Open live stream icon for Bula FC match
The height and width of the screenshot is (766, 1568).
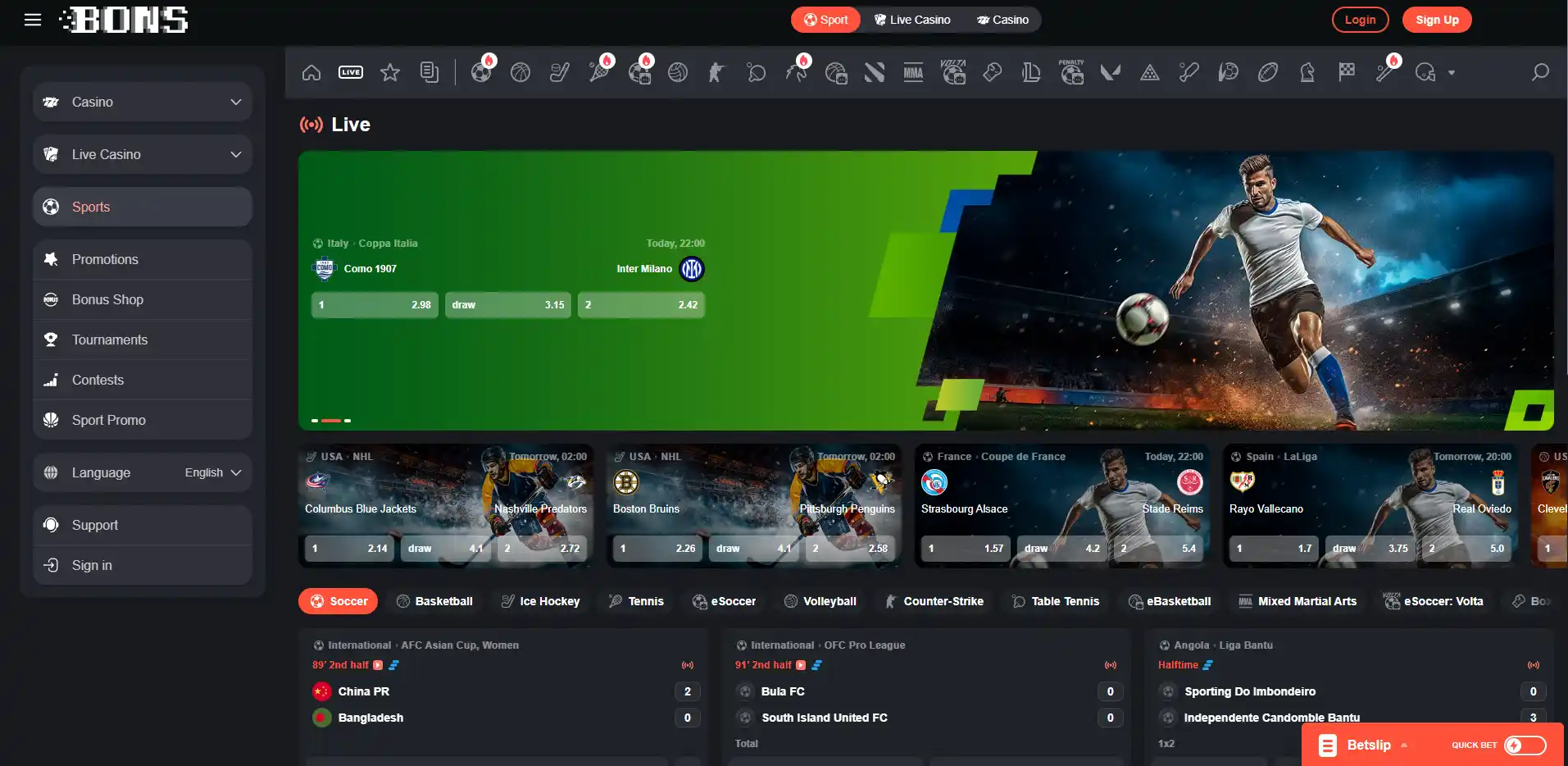pyautogui.click(x=801, y=665)
